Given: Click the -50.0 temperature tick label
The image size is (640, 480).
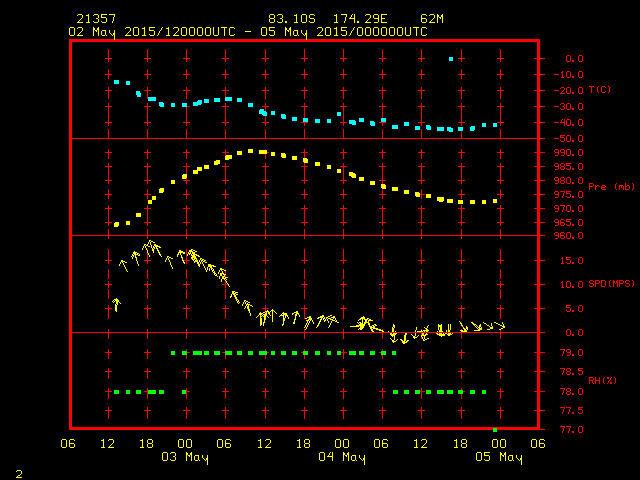Looking at the screenshot, I should (568, 139).
